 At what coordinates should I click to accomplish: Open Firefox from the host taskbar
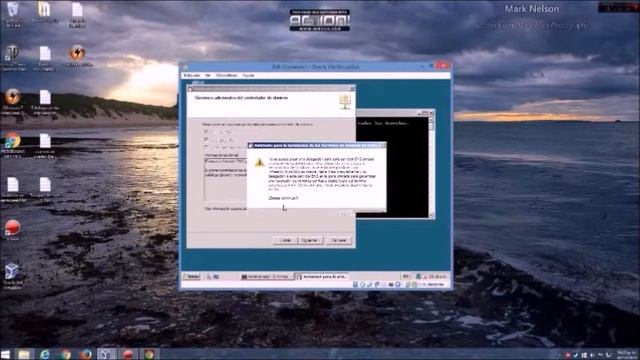(86, 354)
